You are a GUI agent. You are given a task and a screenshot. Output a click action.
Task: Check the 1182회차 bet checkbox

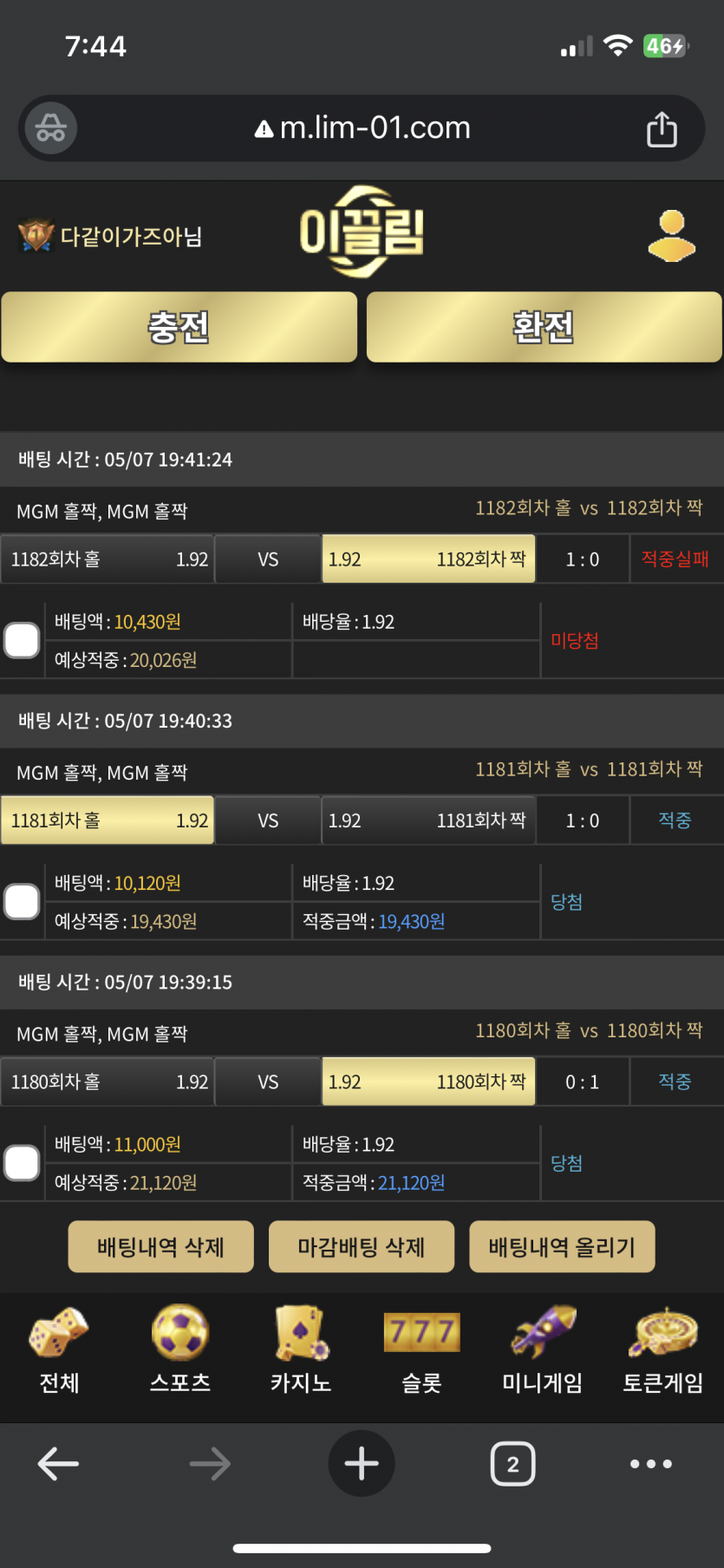tap(22, 641)
